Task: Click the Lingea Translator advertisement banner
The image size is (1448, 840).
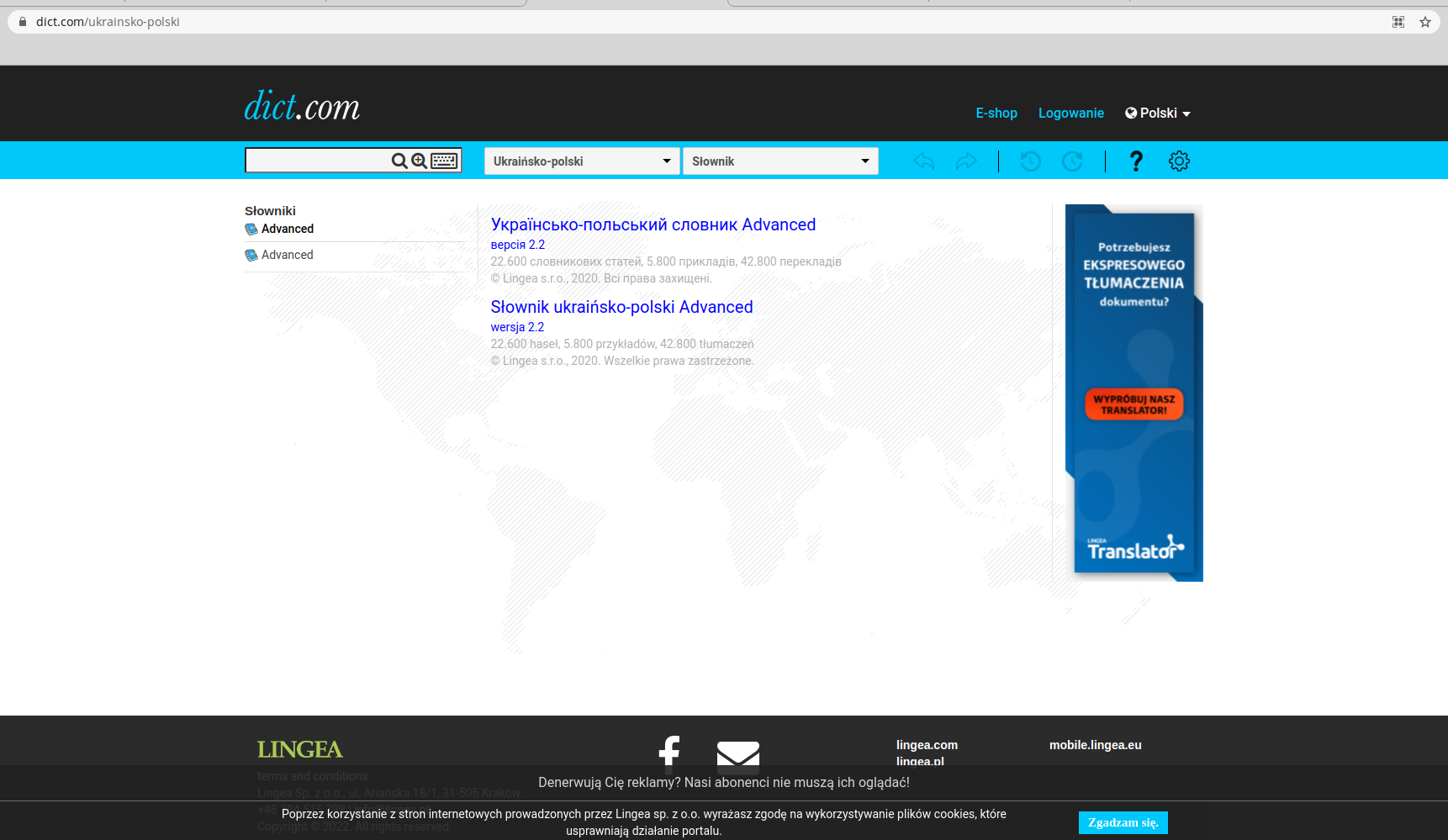Action: point(1134,393)
